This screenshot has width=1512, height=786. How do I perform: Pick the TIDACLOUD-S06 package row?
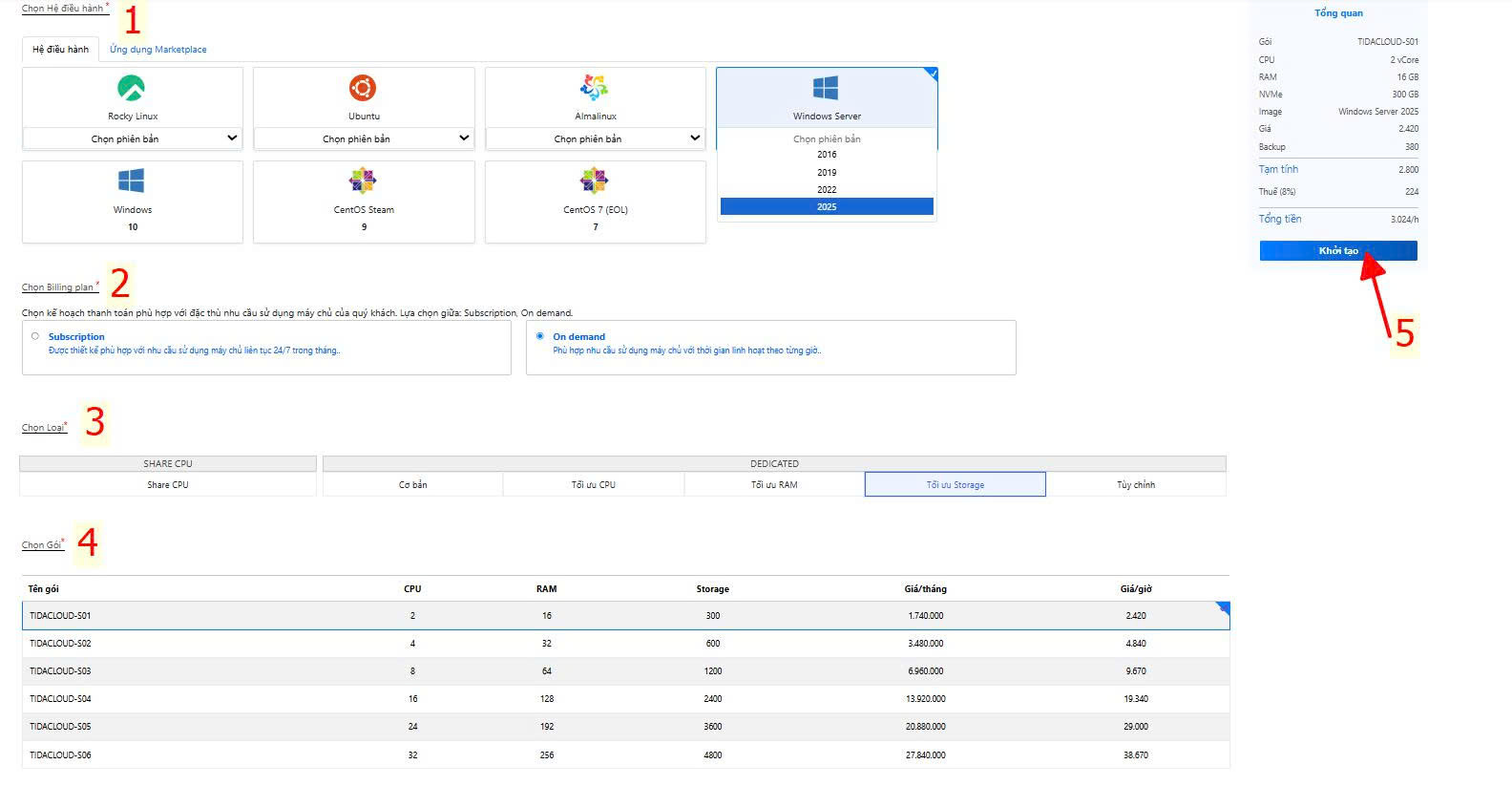click(x=625, y=755)
